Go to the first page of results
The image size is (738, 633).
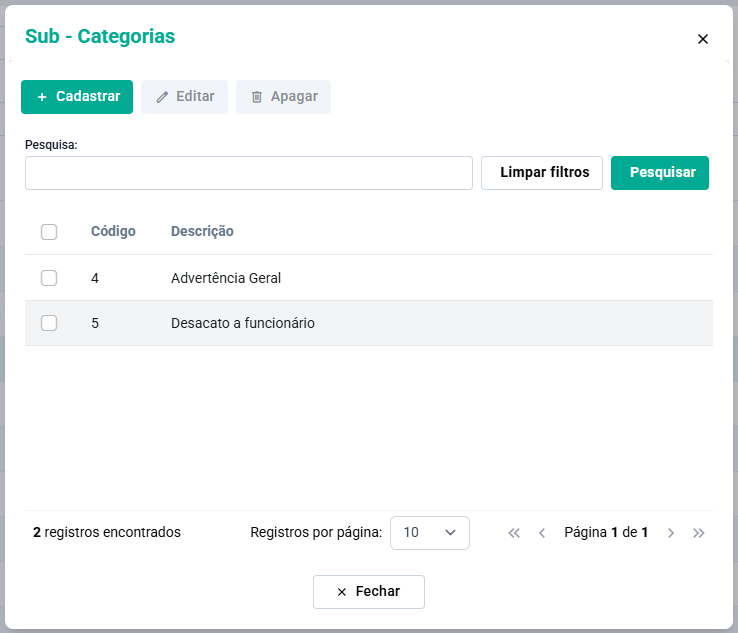tap(514, 533)
